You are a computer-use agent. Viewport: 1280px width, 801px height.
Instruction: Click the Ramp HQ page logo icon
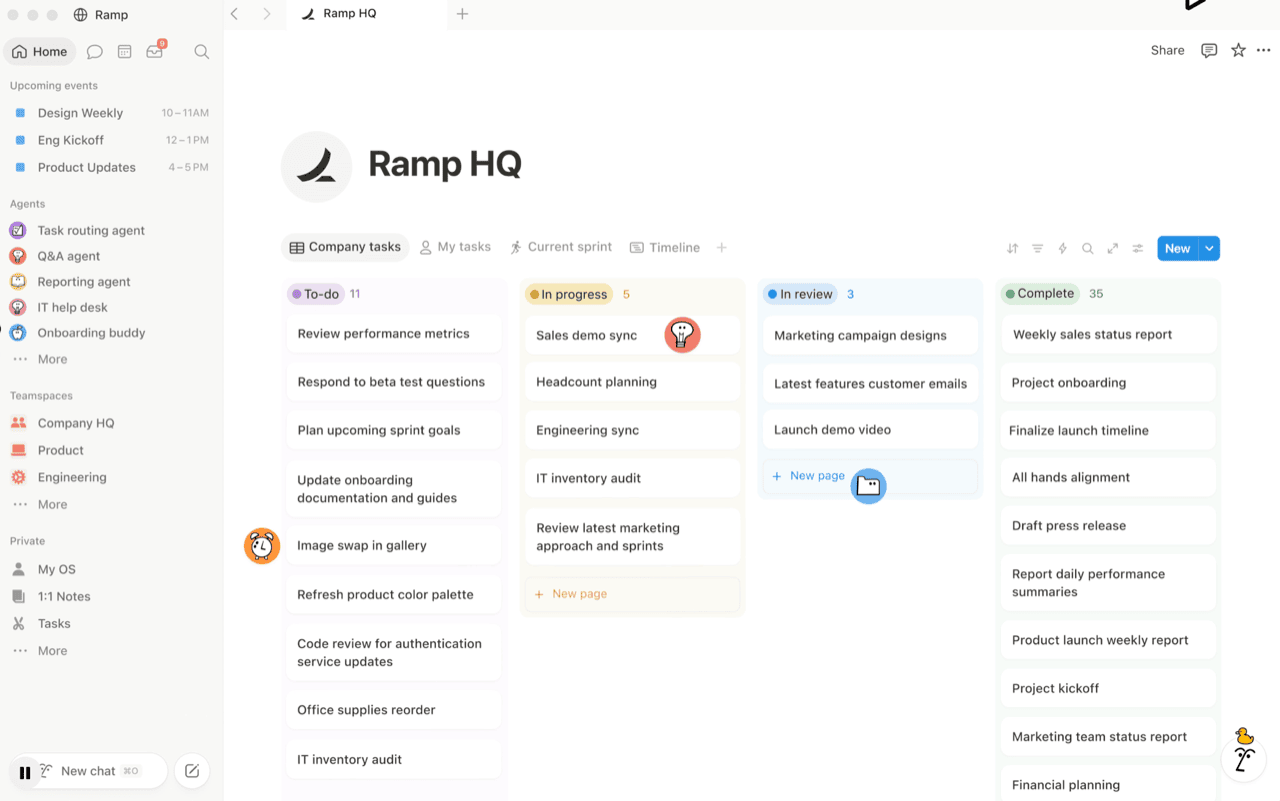coord(317,166)
